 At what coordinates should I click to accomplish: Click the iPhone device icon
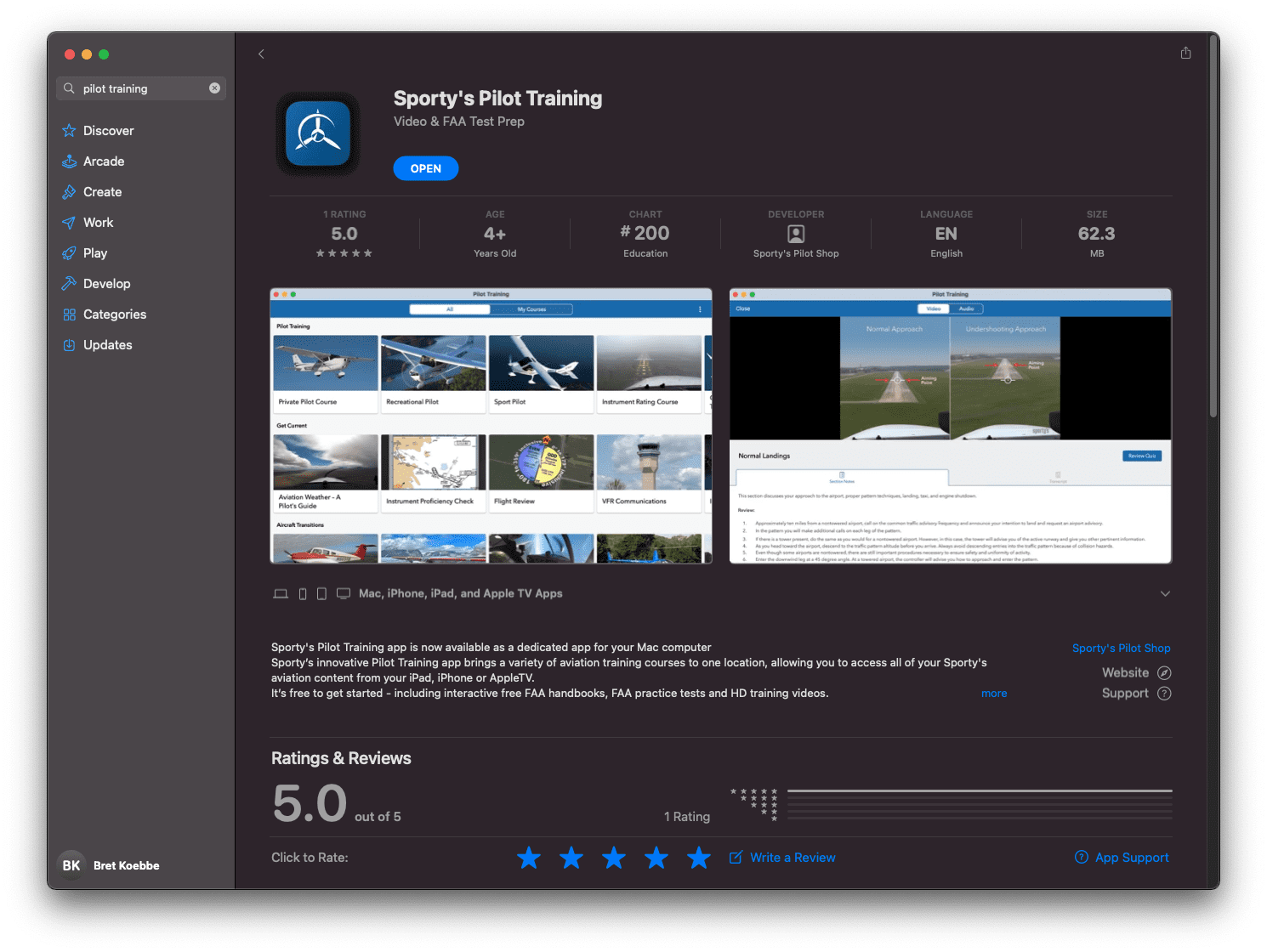303,593
